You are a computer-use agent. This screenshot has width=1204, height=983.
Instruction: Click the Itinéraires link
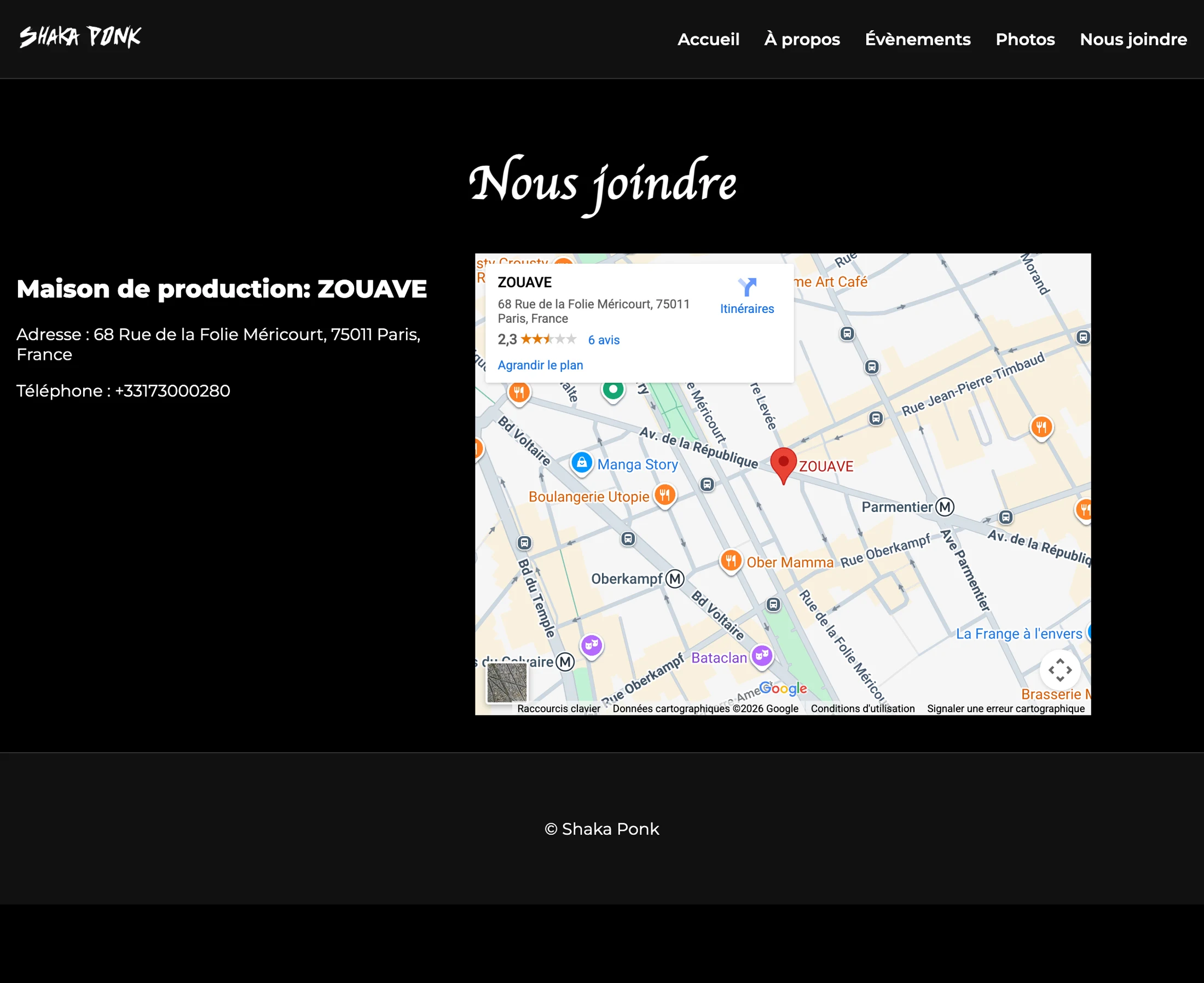[747, 309]
